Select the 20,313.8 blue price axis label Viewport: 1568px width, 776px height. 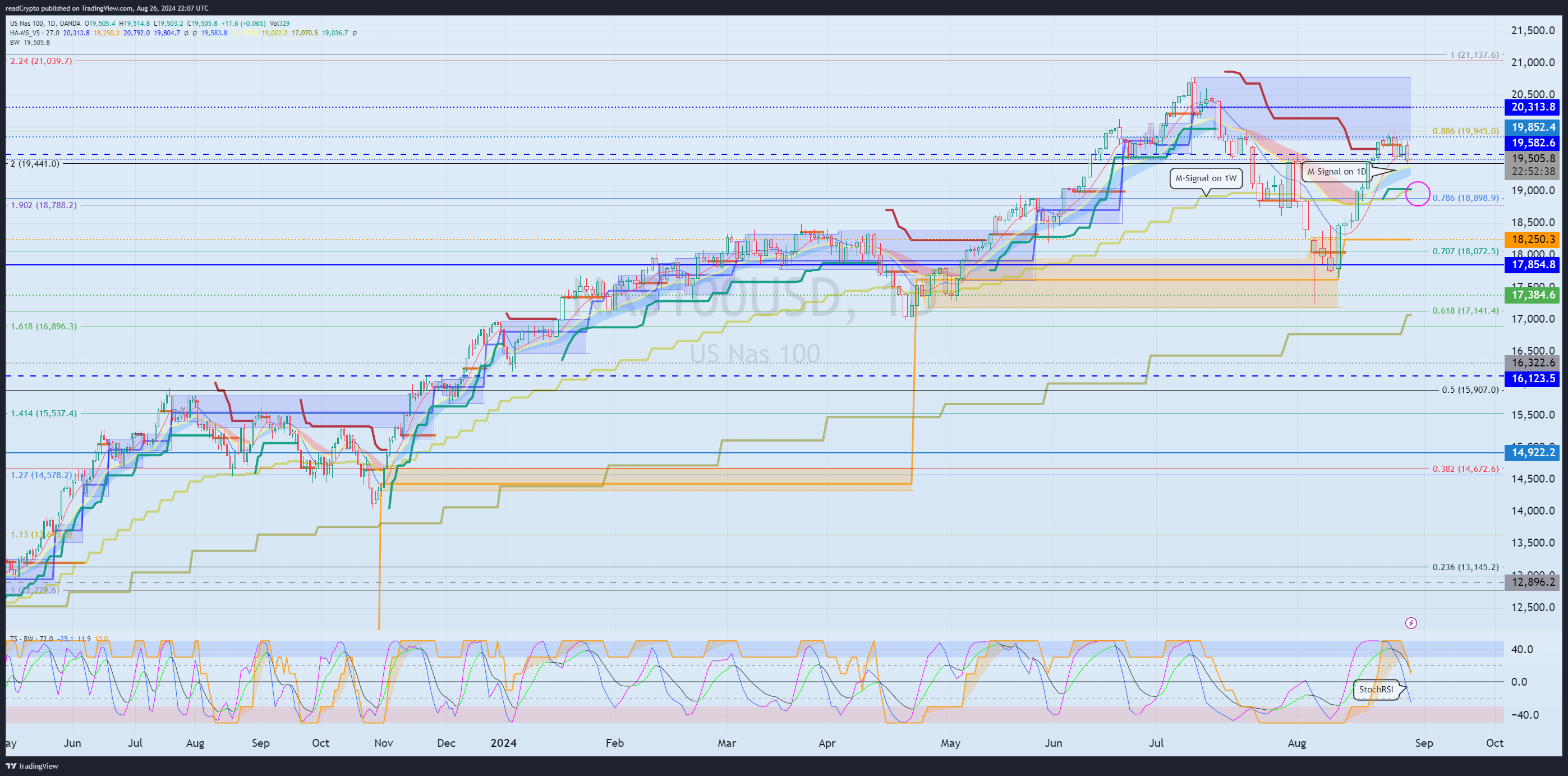pos(1532,107)
